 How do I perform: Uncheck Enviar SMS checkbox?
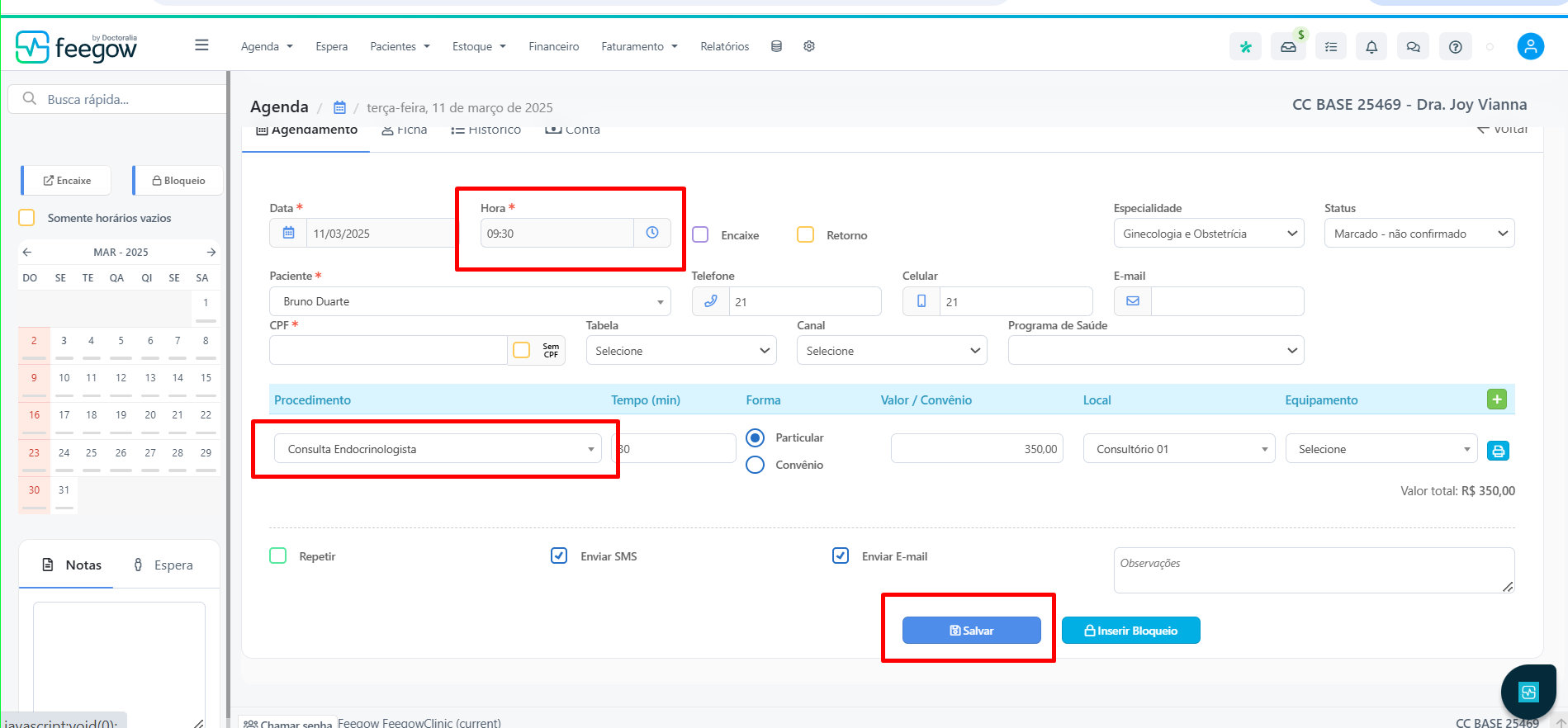click(x=559, y=555)
